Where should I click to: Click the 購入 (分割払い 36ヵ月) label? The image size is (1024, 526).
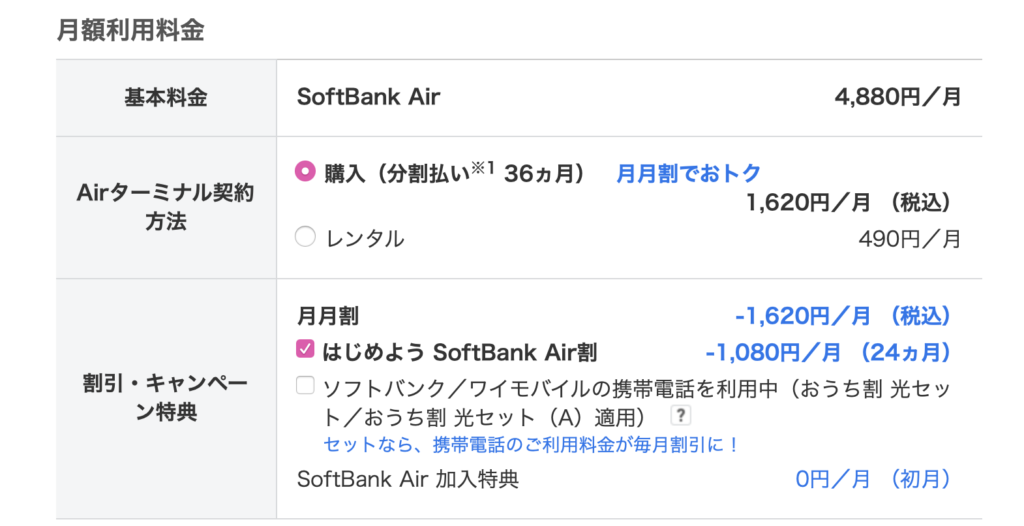[x=455, y=173]
